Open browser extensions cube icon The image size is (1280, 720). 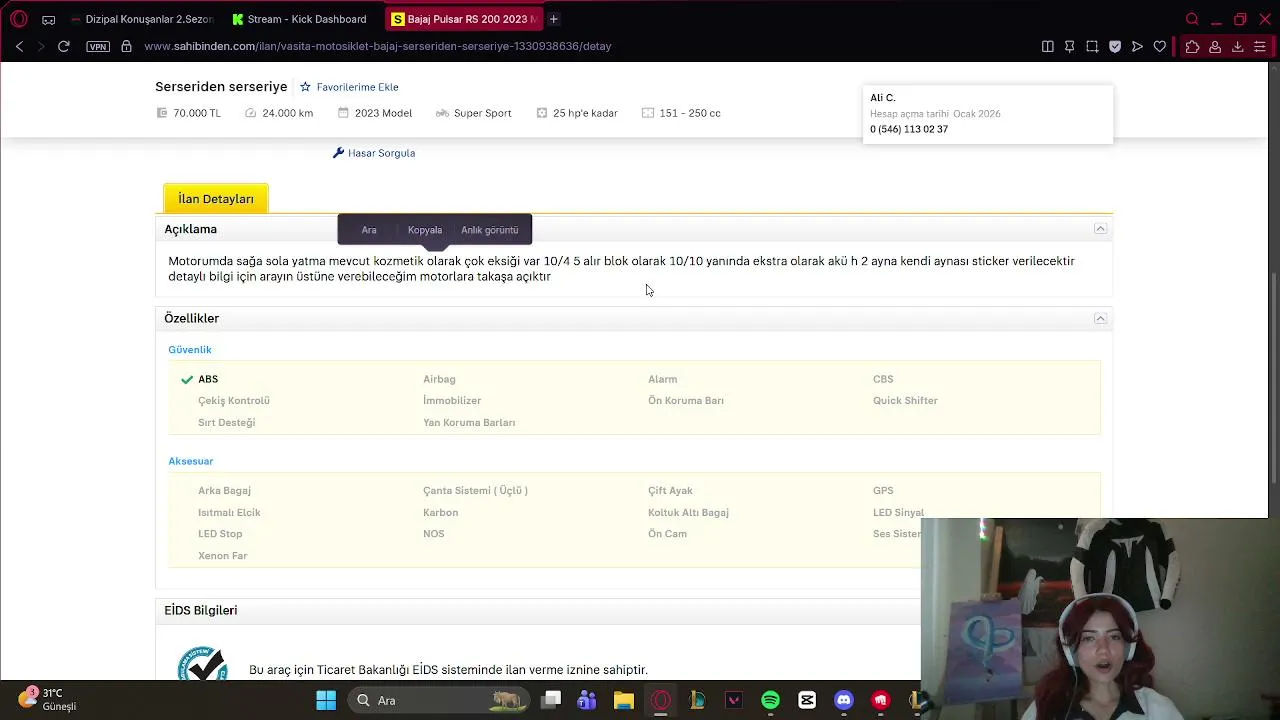click(1192, 46)
